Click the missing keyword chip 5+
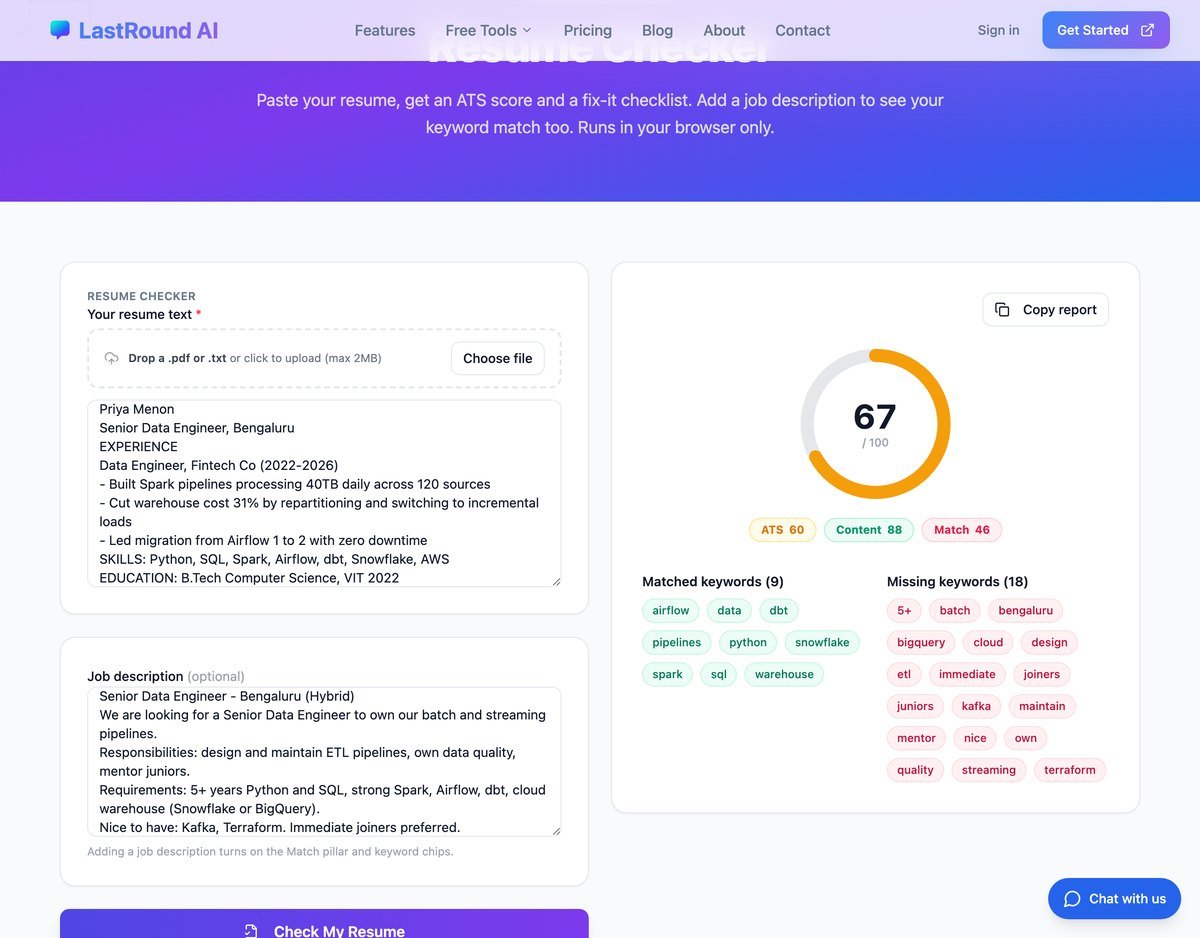This screenshot has height=938, width=1200. 904,610
